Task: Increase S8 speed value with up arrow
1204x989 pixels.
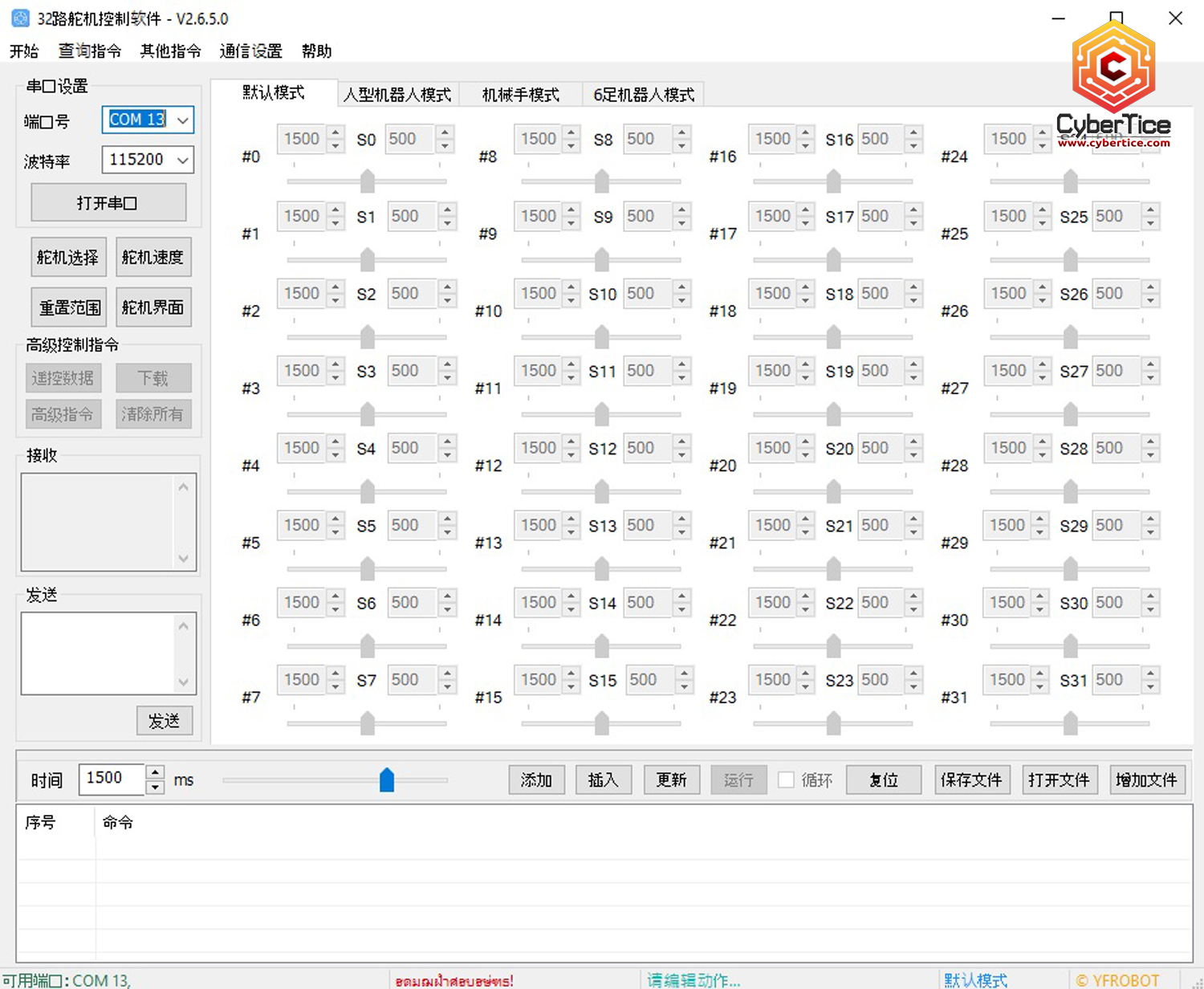Action: (681, 132)
